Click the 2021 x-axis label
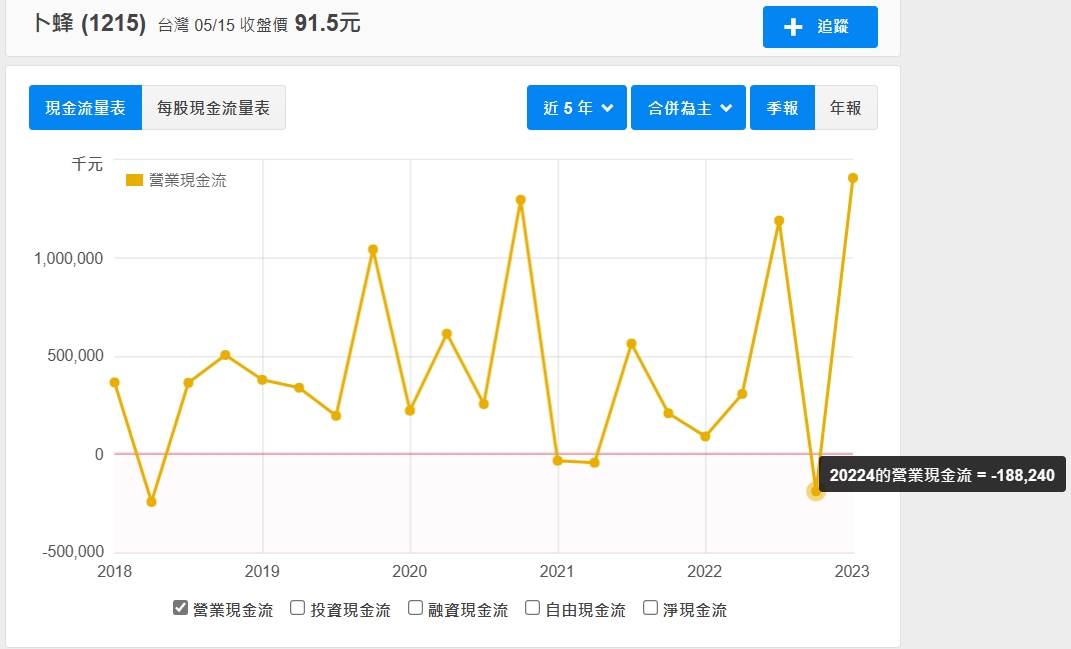 [x=557, y=572]
